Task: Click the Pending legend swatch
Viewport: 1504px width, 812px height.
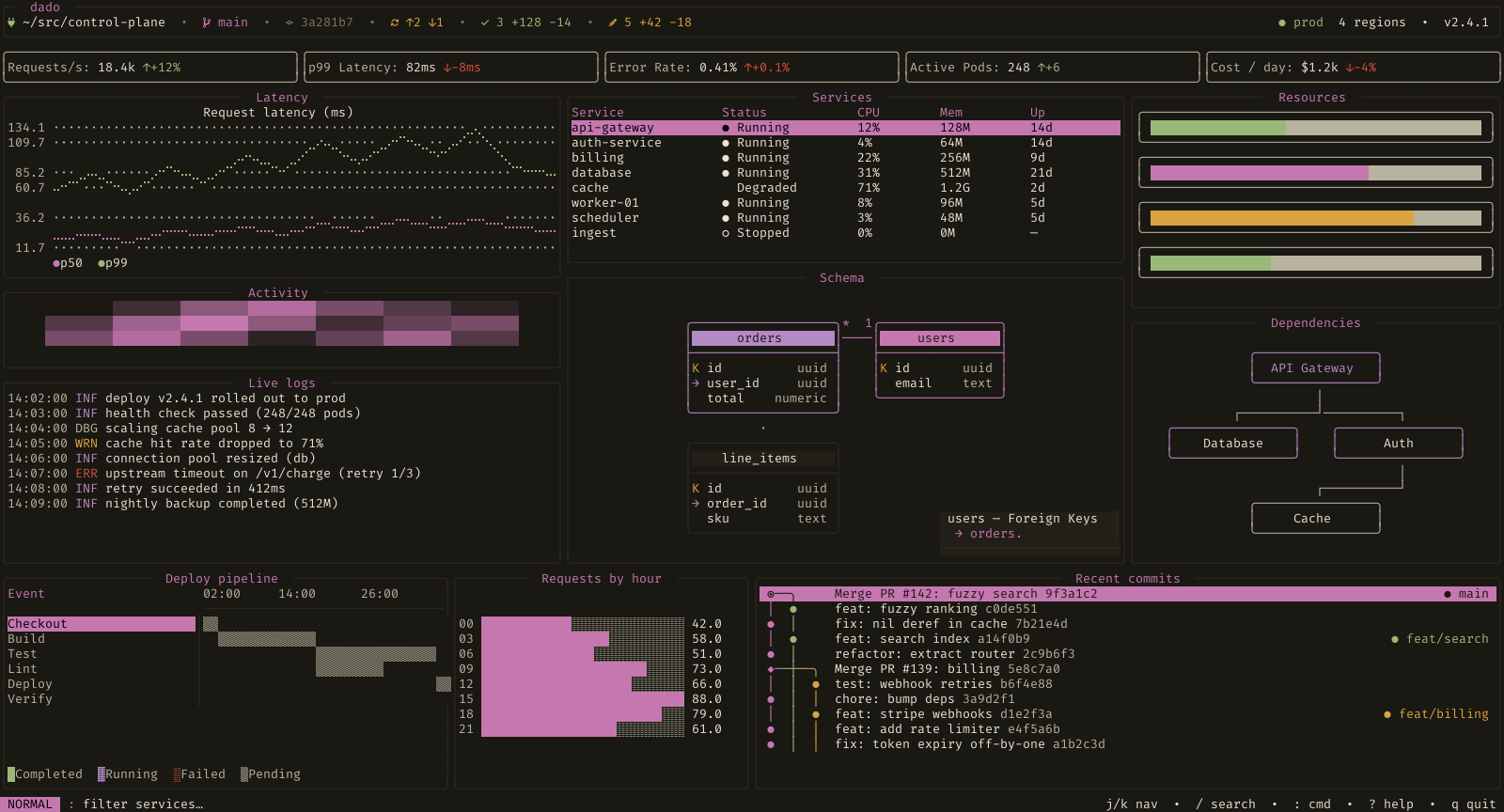Action: (244, 774)
